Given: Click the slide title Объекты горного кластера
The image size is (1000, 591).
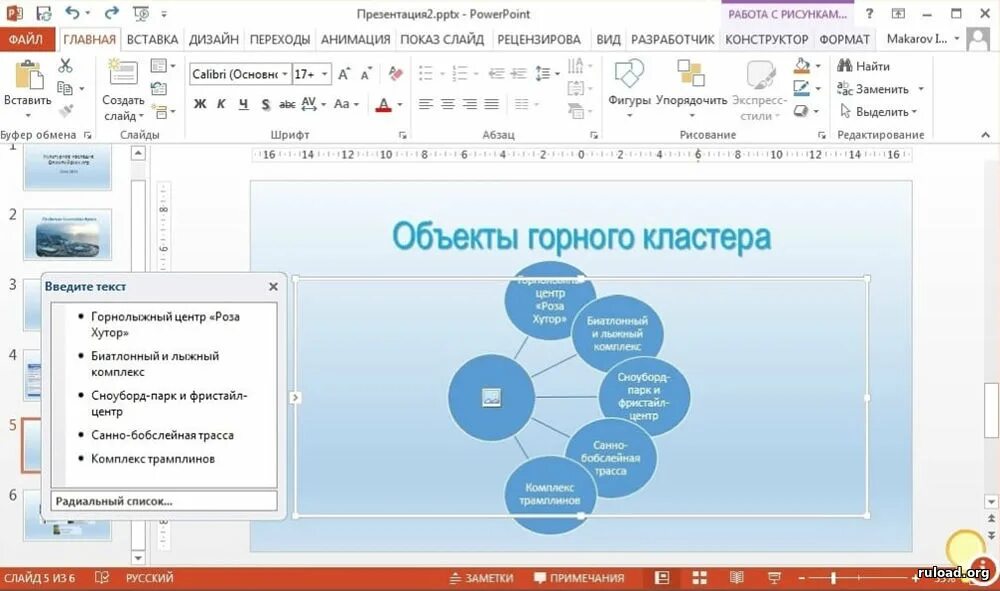Looking at the screenshot, I should tap(581, 237).
